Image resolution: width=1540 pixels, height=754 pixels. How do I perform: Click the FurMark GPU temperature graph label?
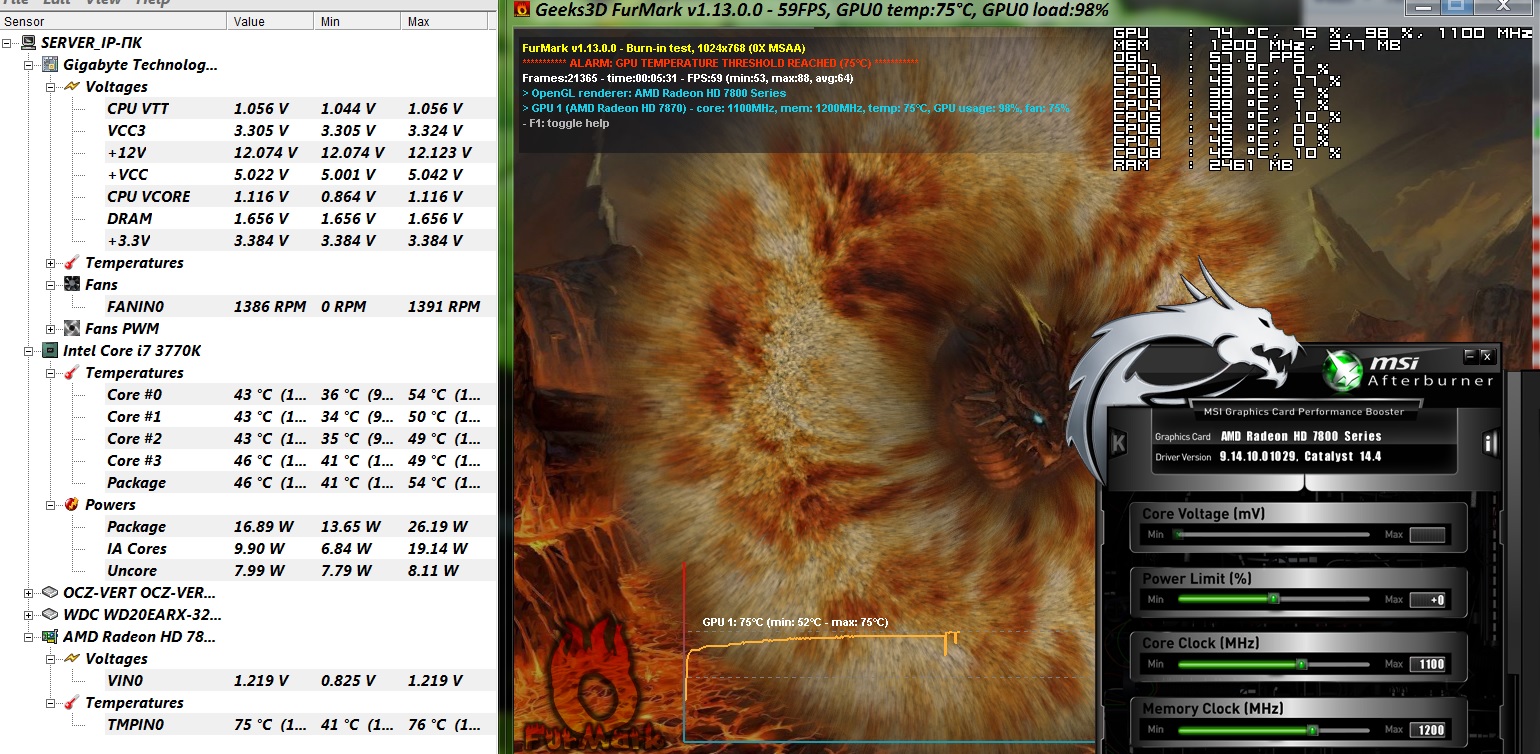[795, 622]
